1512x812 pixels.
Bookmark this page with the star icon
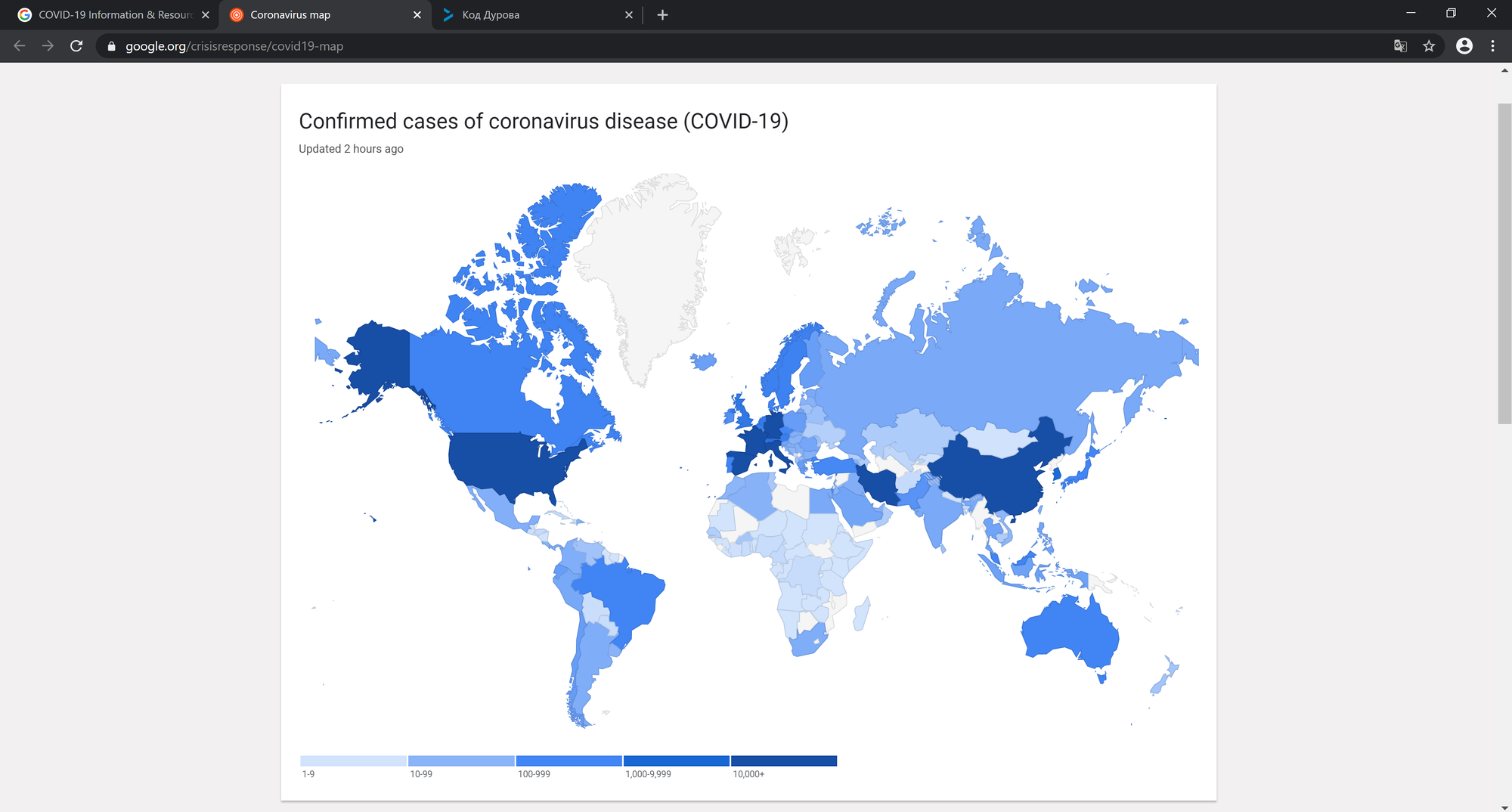point(1429,46)
